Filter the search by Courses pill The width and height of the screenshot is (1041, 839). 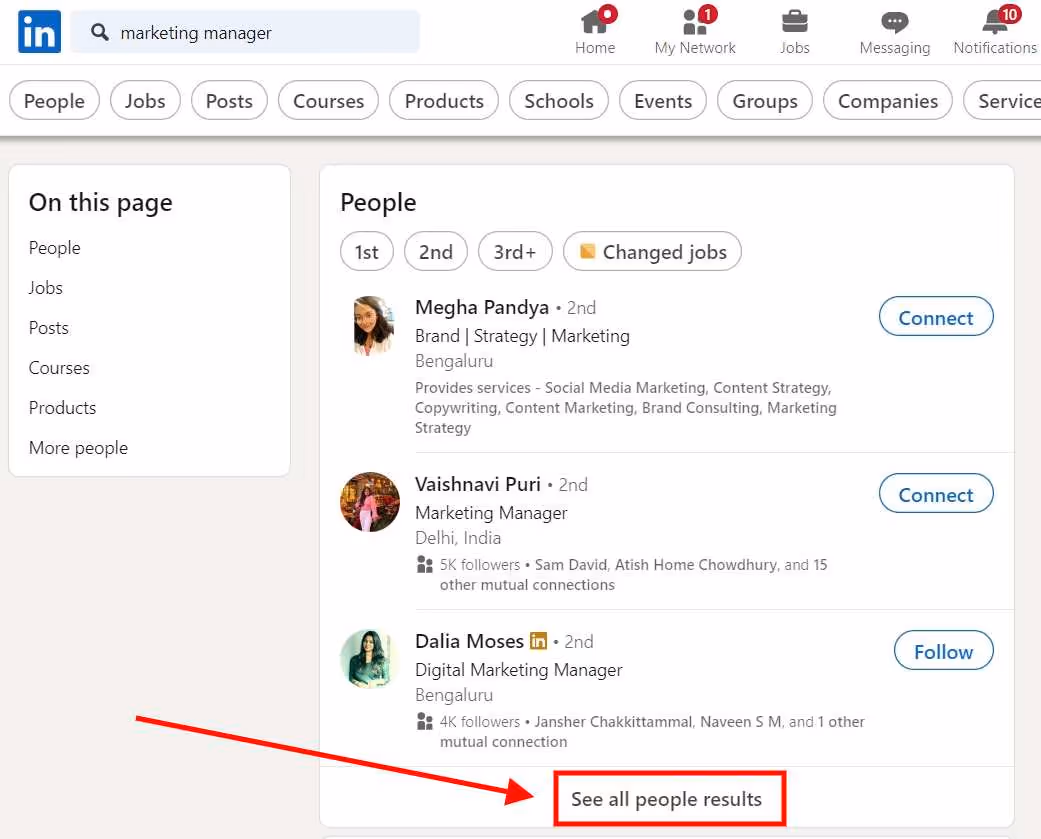(x=329, y=101)
